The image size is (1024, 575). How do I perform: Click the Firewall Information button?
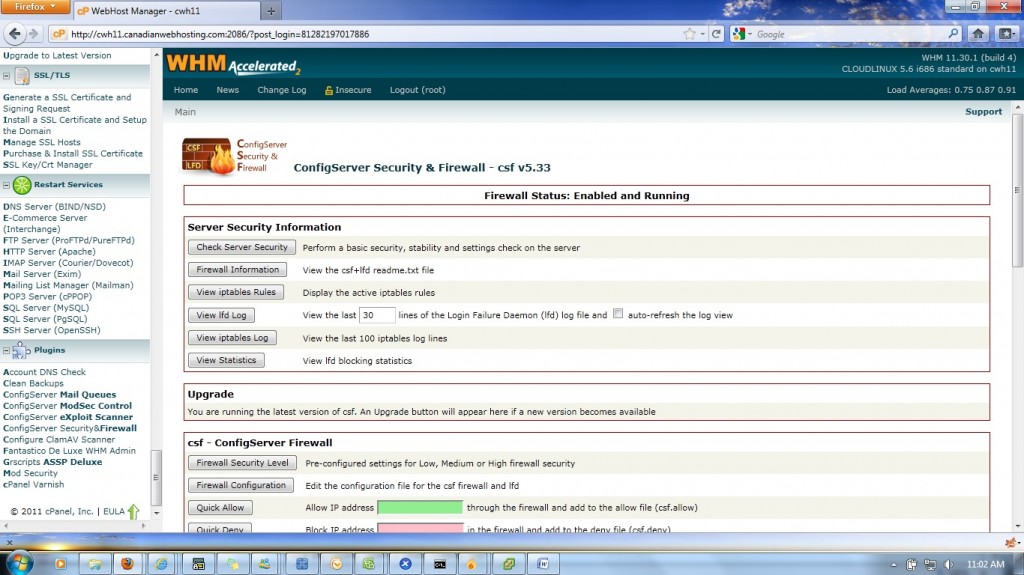237,269
